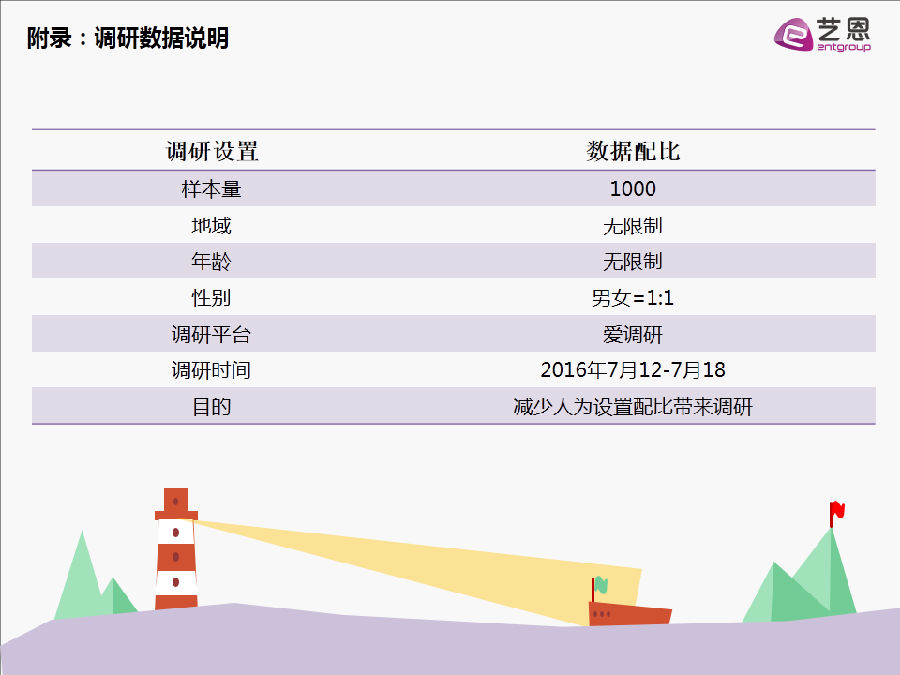Select the column header 数据配比

pos(633,151)
